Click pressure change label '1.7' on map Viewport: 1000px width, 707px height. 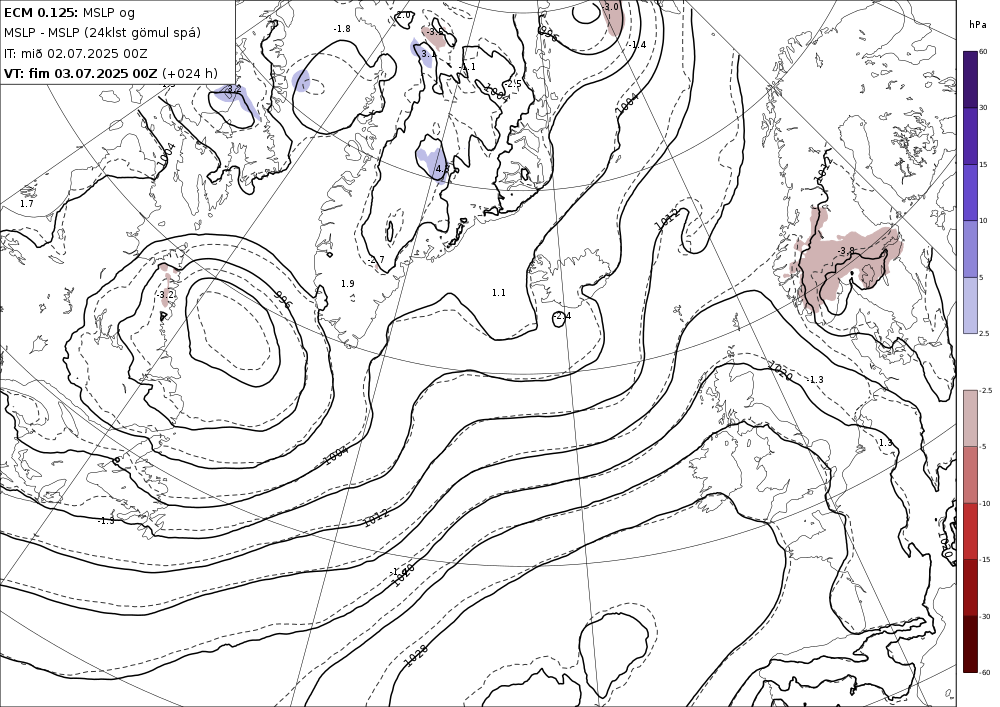coord(26,204)
